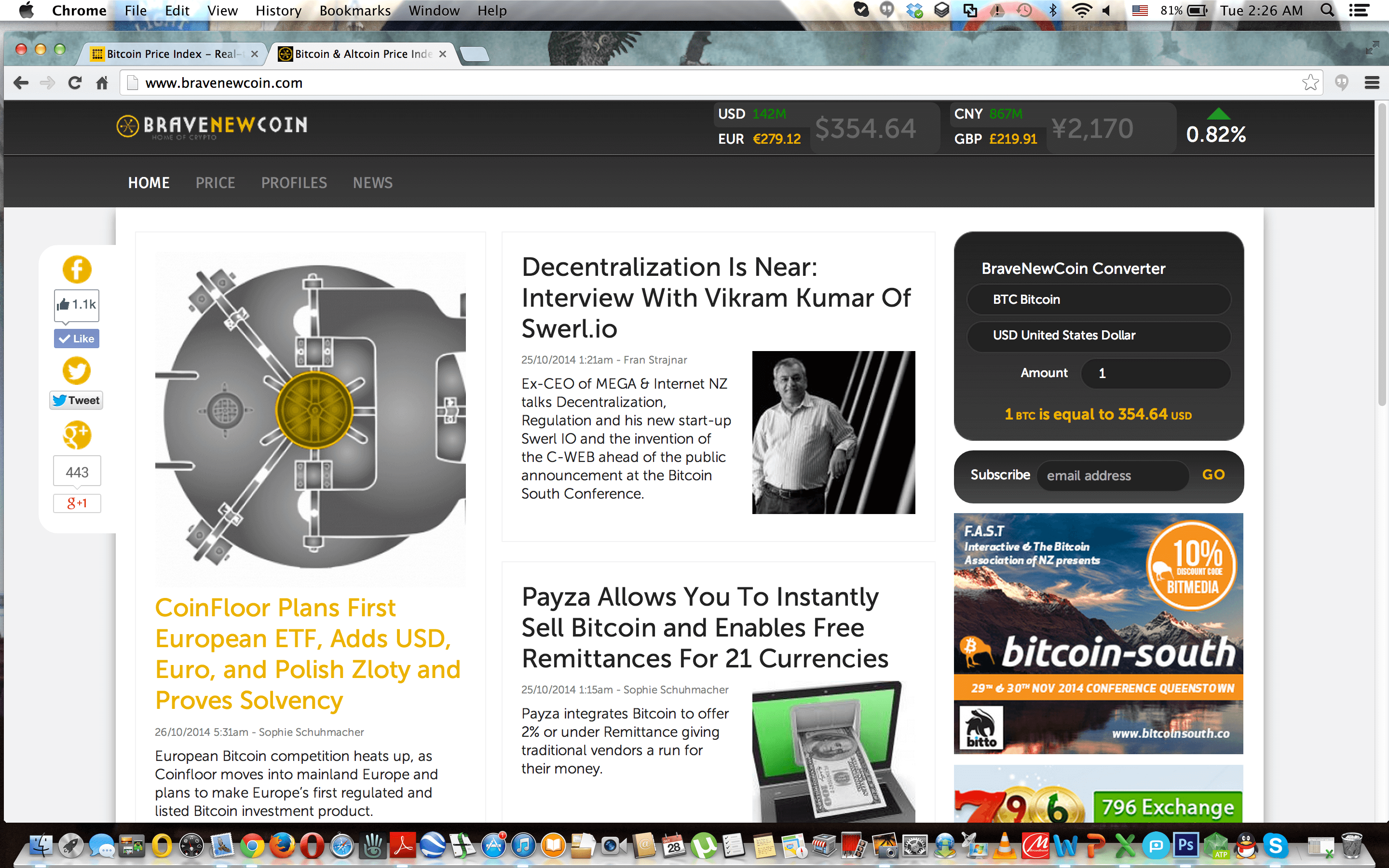Open Photoshop from the dock
The image size is (1389, 868).
point(1186,846)
